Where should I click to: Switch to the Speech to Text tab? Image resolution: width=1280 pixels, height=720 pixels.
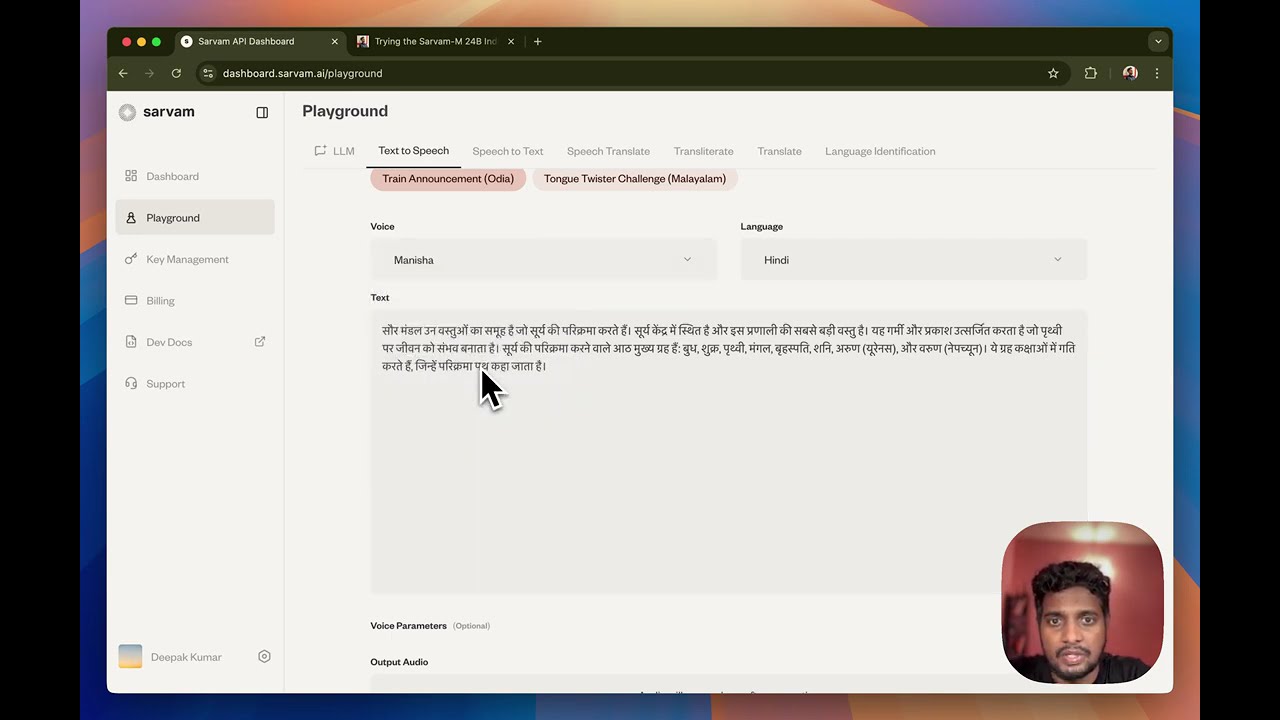point(508,151)
